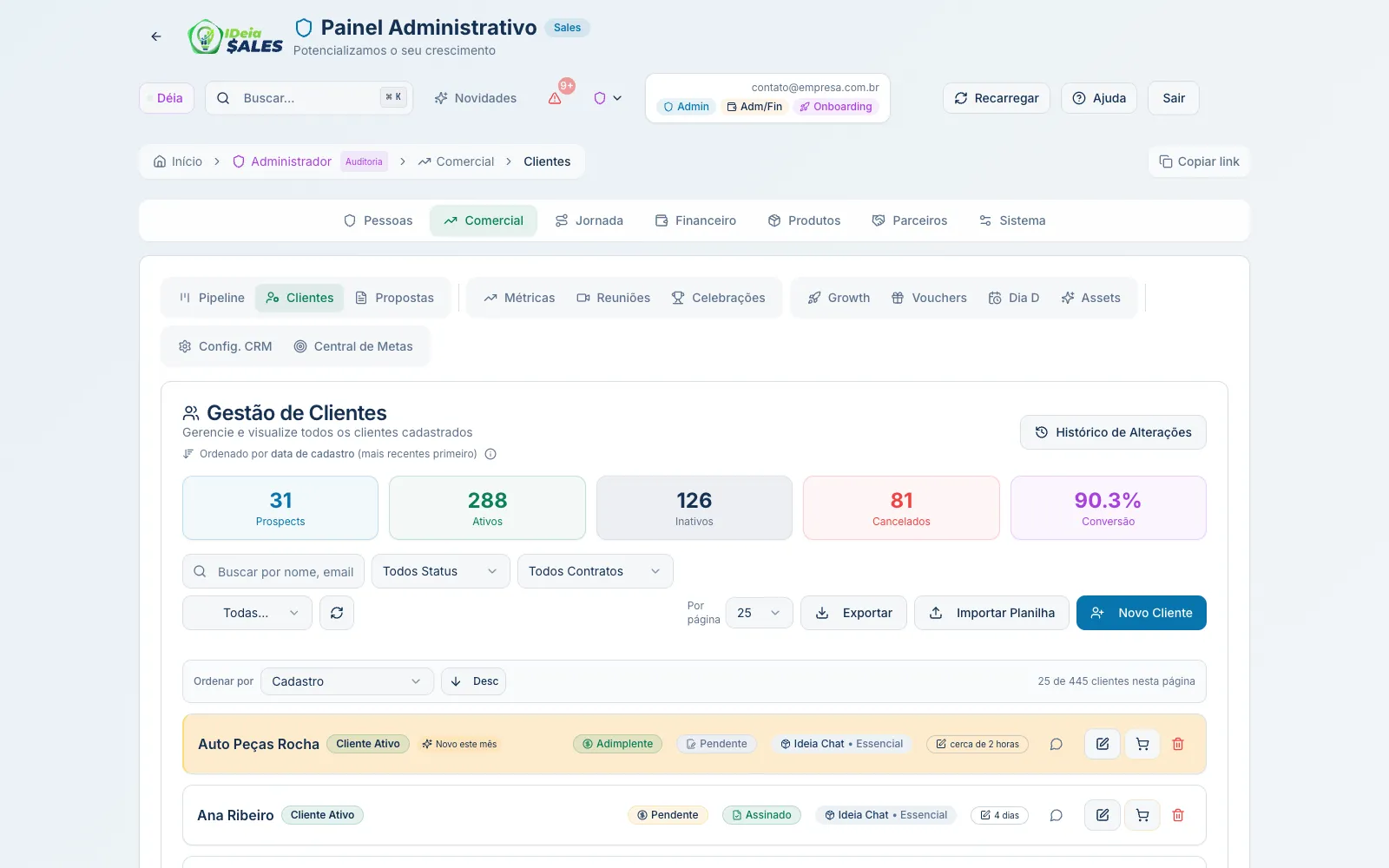The height and width of the screenshot is (868, 1389).
Task: Expand the Todos Status dropdown
Action: [x=441, y=571]
